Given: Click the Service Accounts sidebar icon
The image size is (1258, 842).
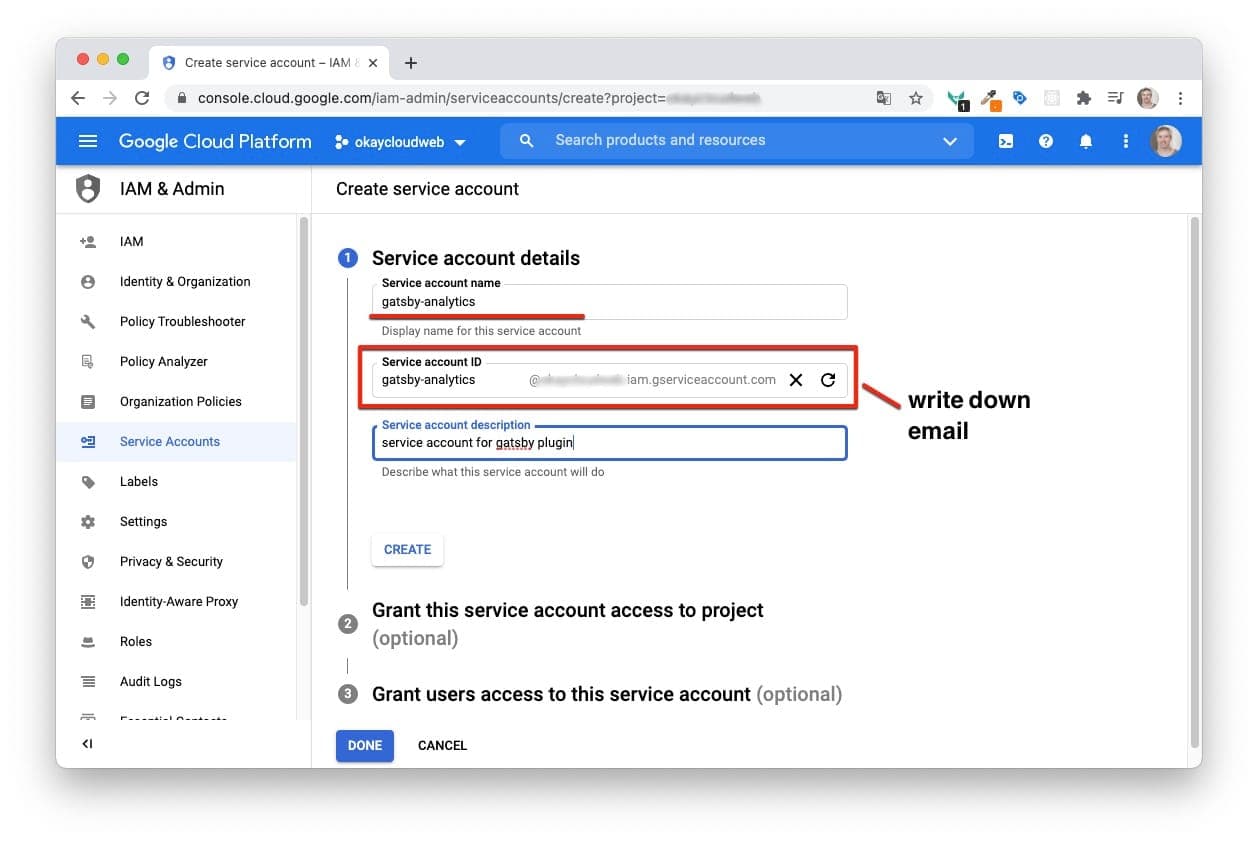Looking at the screenshot, I should pyautogui.click(x=88, y=441).
